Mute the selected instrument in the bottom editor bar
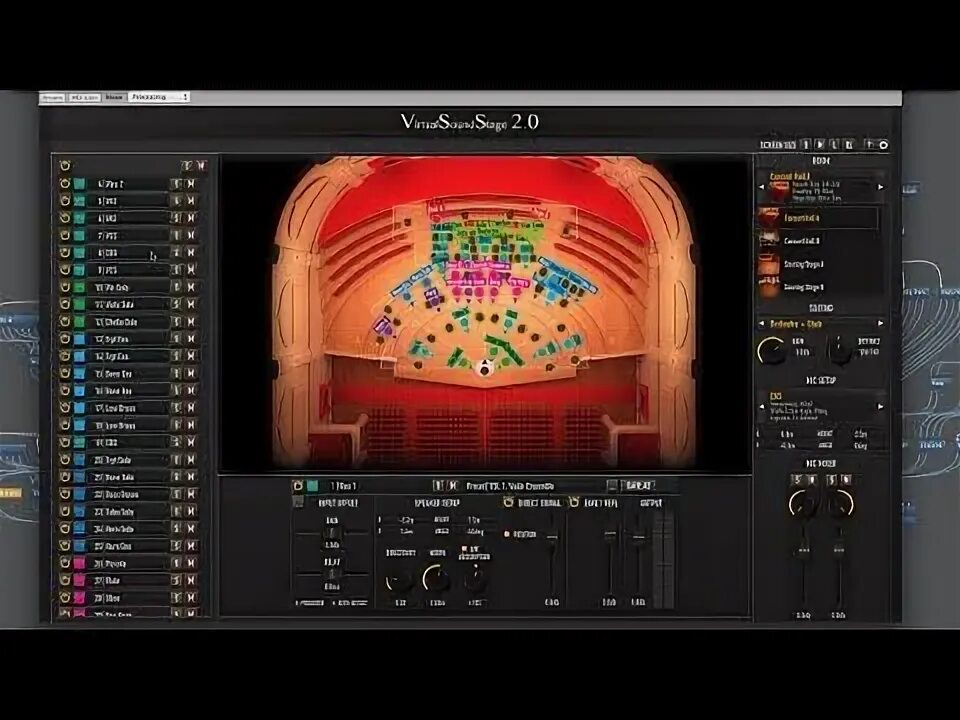The image size is (960, 720). point(453,486)
